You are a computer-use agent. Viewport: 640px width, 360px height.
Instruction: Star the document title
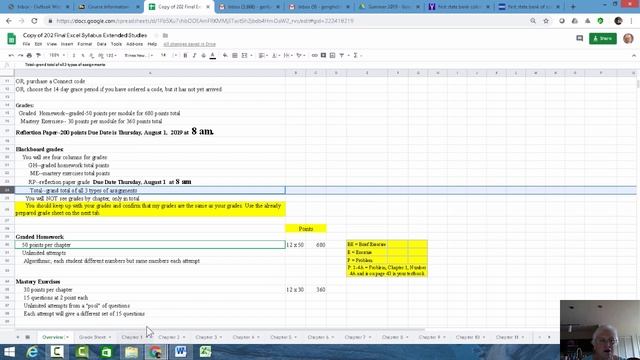click(x=156, y=36)
